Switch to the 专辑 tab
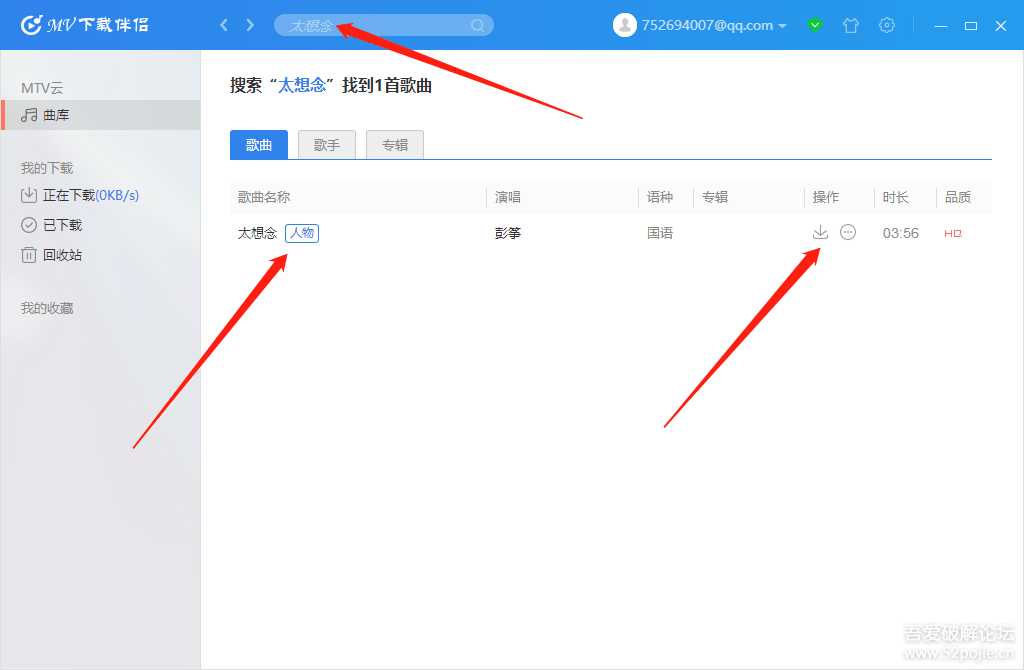 click(x=395, y=144)
